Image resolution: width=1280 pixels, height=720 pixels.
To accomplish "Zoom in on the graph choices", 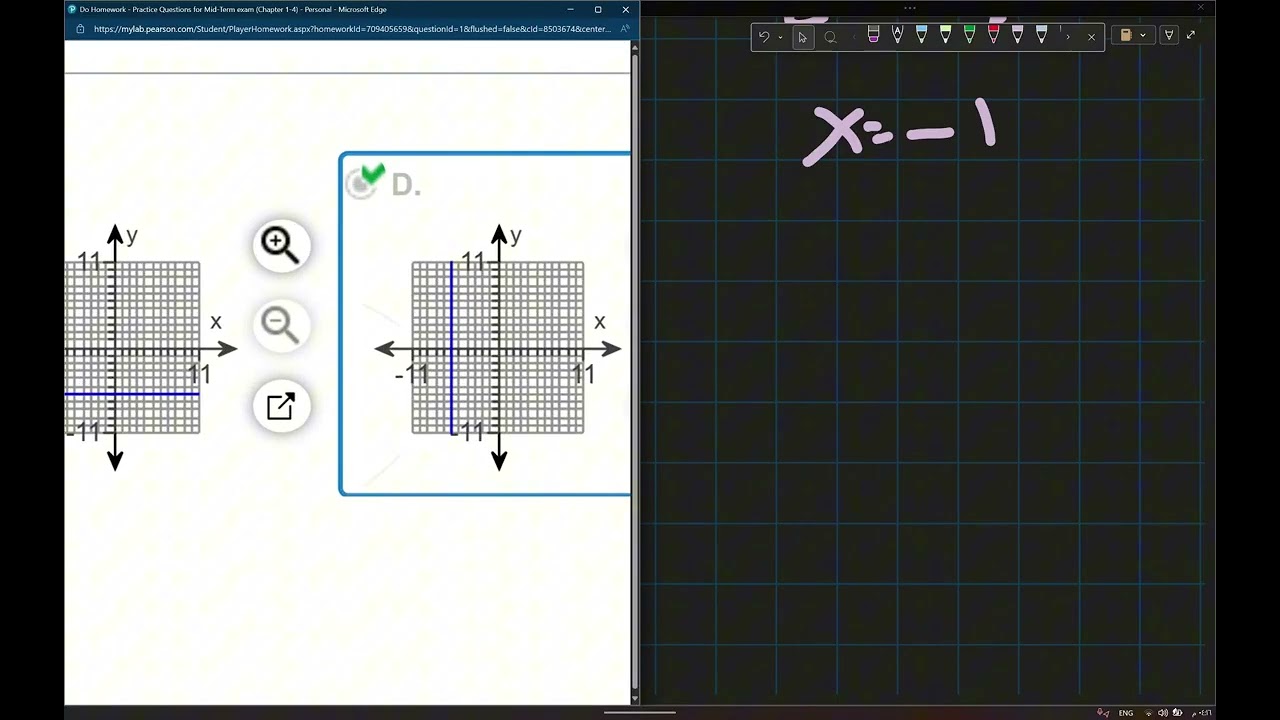I will 281,245.
